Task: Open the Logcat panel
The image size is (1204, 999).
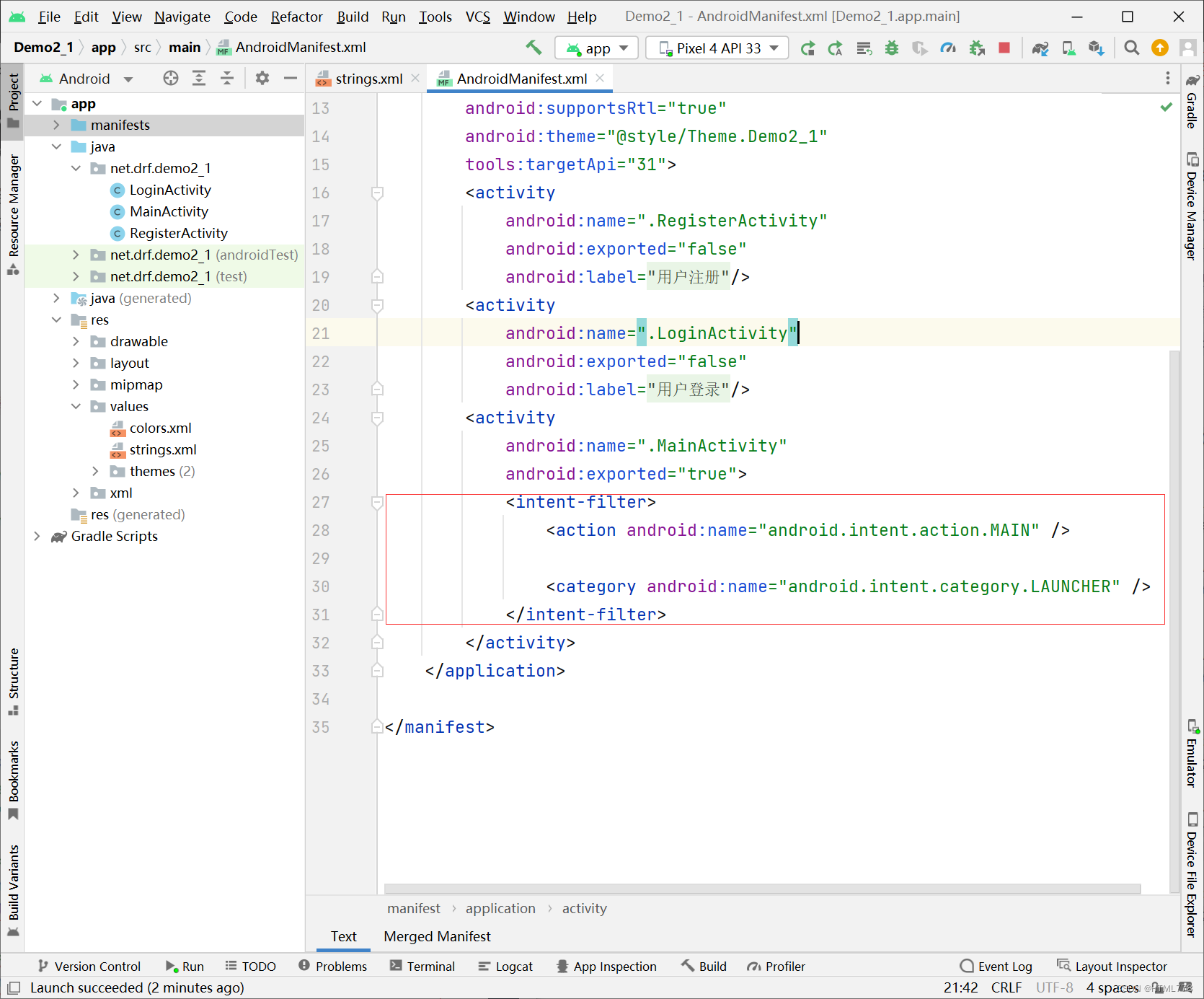Action: click(x=505, y=966)
